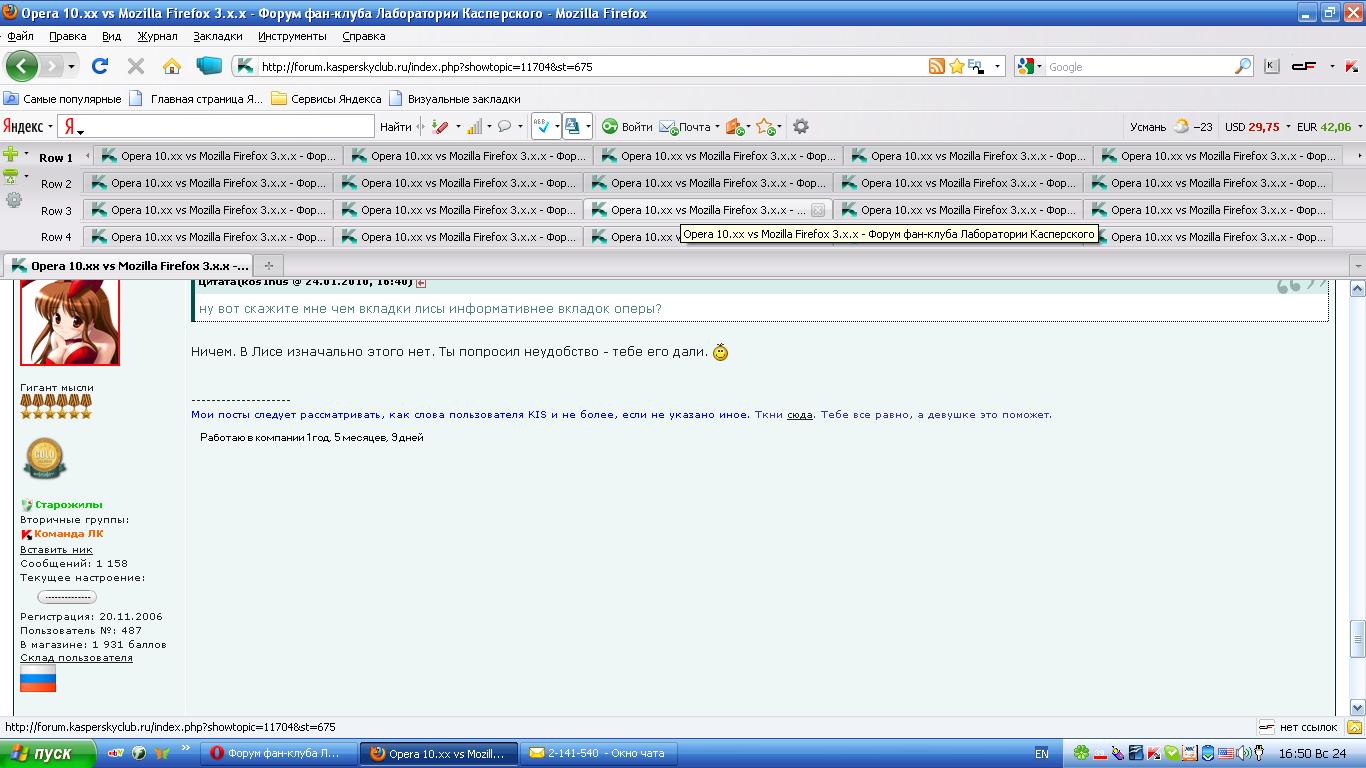Select the first tab in Row 2
The height and width of the screenshot is (768, 1366).
tap(208, 183)
